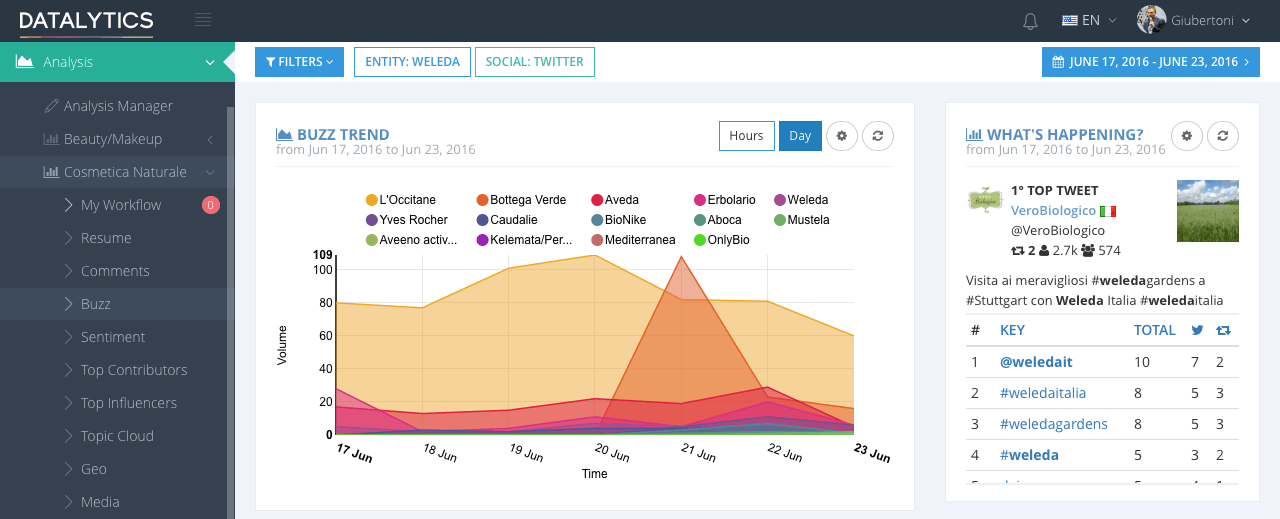Open Buzz Trend settings gear
The height and width of the screenshot is (519, 1280).
(842, 136)
